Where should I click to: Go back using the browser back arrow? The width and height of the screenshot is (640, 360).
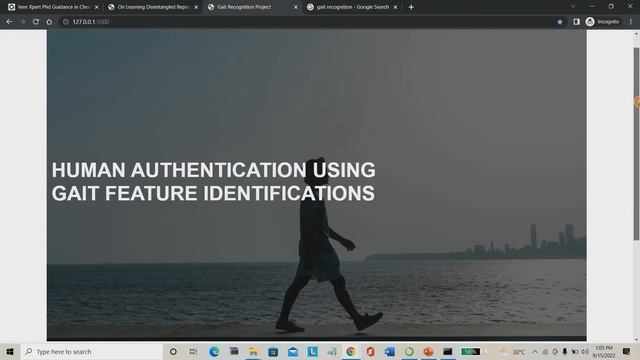click(x=9, y=22)
